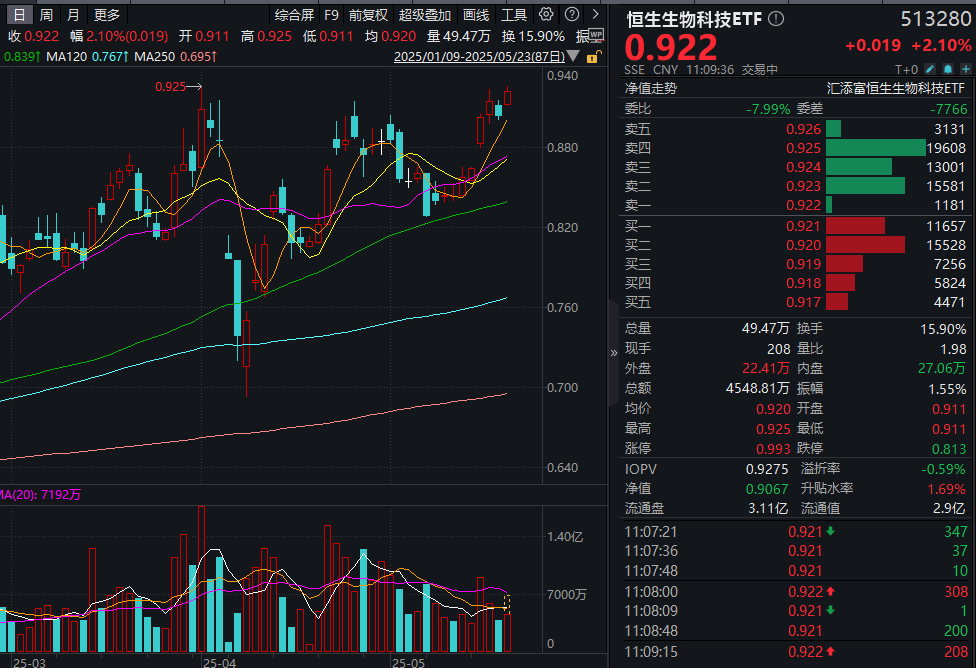Image resolution: width=976 pixels, height=668 pixels.
Task: Click 升贴水率 value 1.69%
Action: tap(947, 489)
